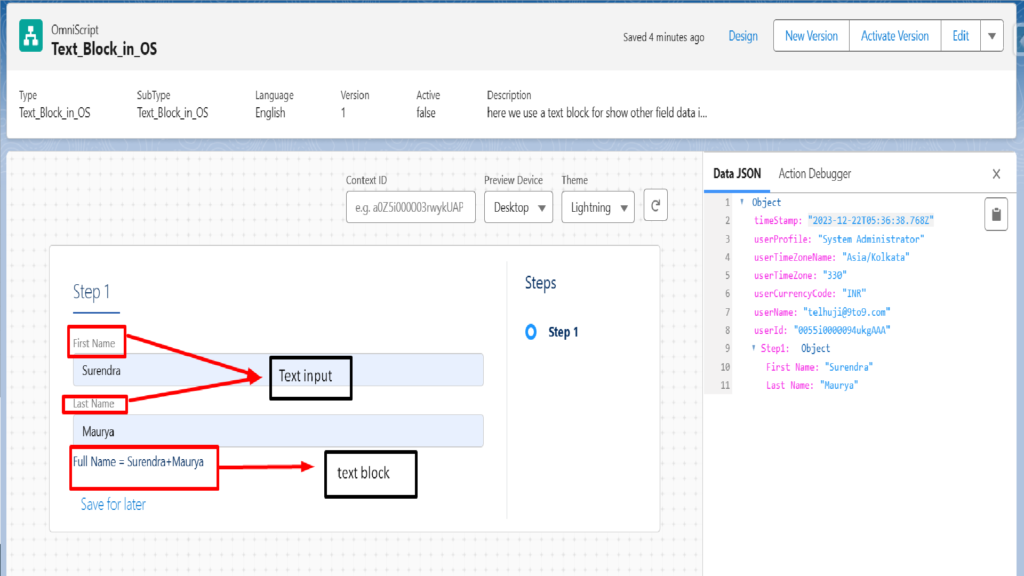The image size is (1024, 576).
Task: Switch to the Action Debugger tab
Action: tap(814, 174)
